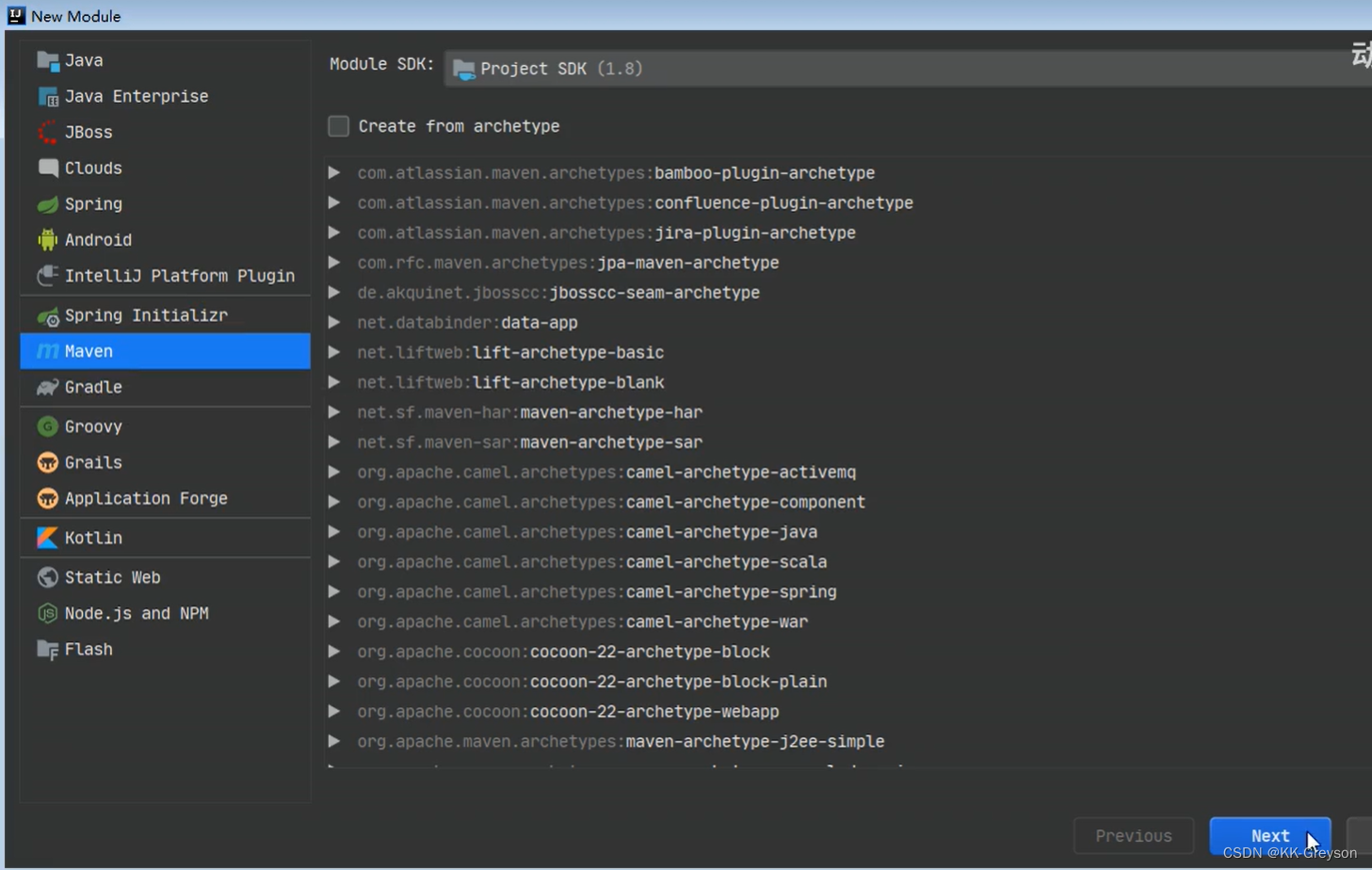Screen dimensions: 1372x870
Task: Choose Android in module type list
Action: 165,240
